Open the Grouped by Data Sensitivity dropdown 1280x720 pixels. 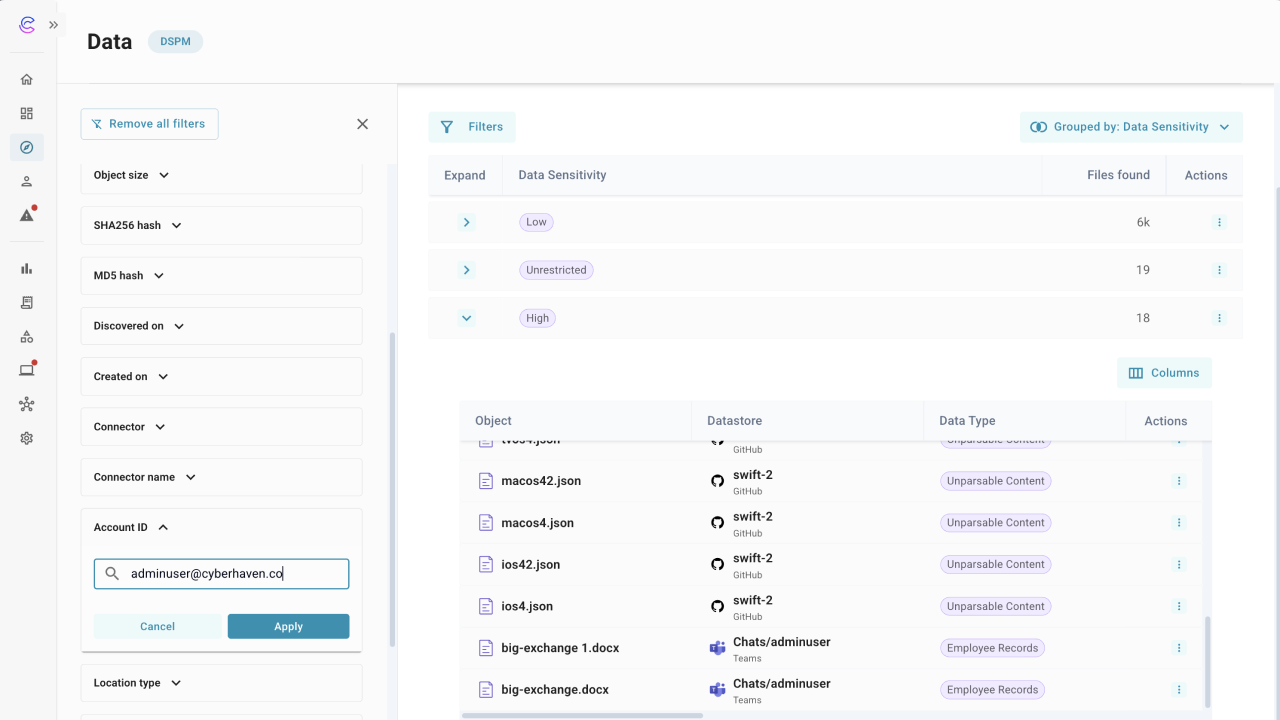(x=1131, y=127)
